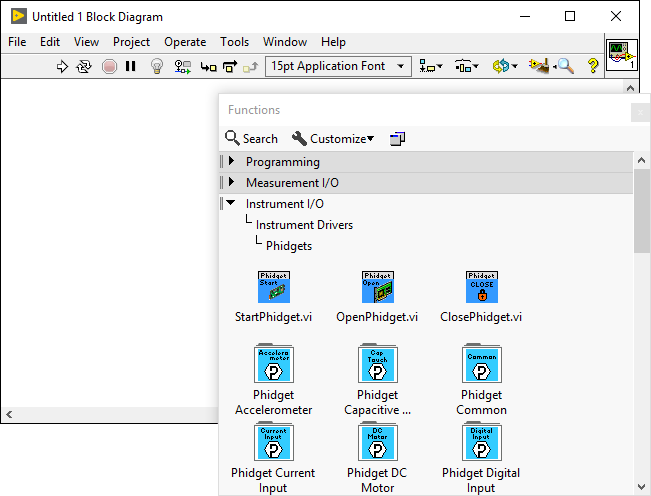The image size is (651, 496).
Task: Open the Reorder dropdown in the toolbar
Action: (x=504, y=66)
